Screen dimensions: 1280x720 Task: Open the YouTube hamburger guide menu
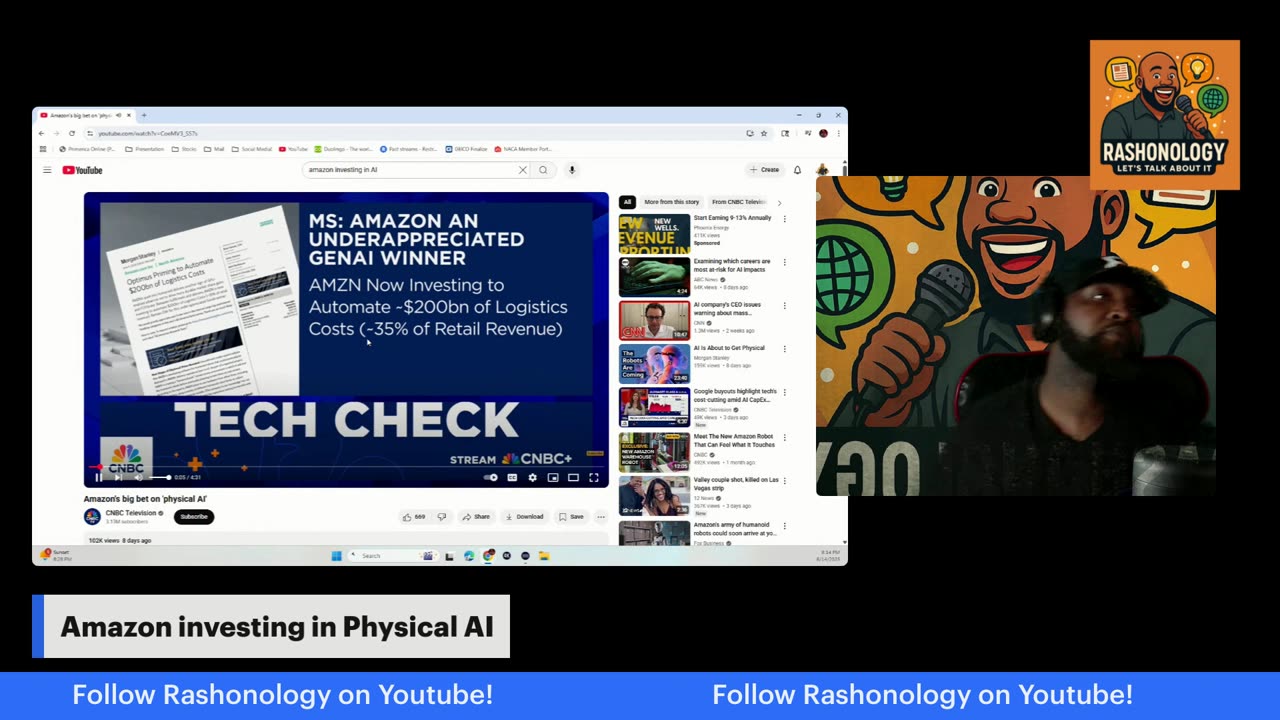(47, 170)
